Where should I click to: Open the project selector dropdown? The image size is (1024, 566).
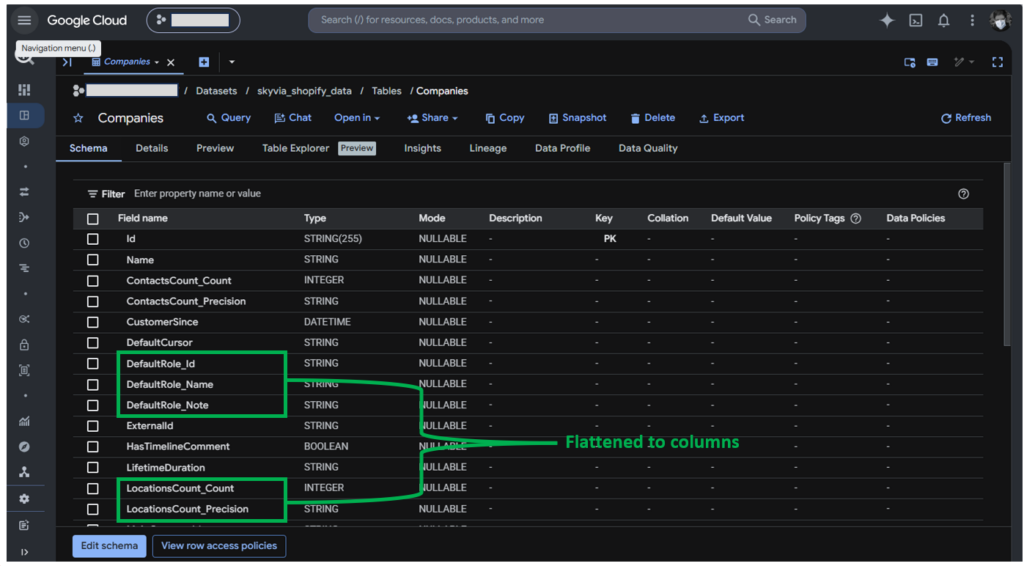point(193,20)
